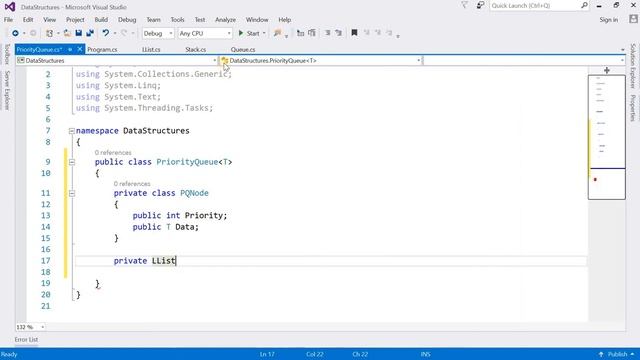The height and width of the screenshot is (360, 640).
Task: Close the PriorityQueue.cs tab
Action: (x=80, y=49)
